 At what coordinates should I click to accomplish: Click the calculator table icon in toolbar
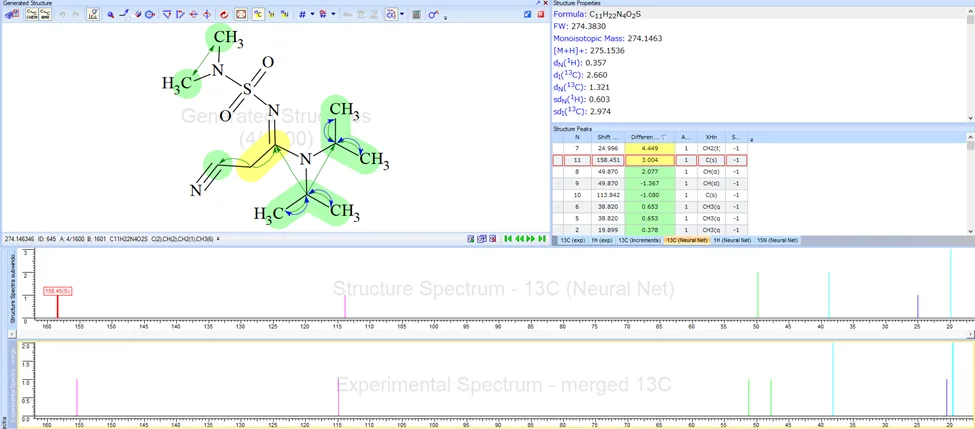[416, 14]
